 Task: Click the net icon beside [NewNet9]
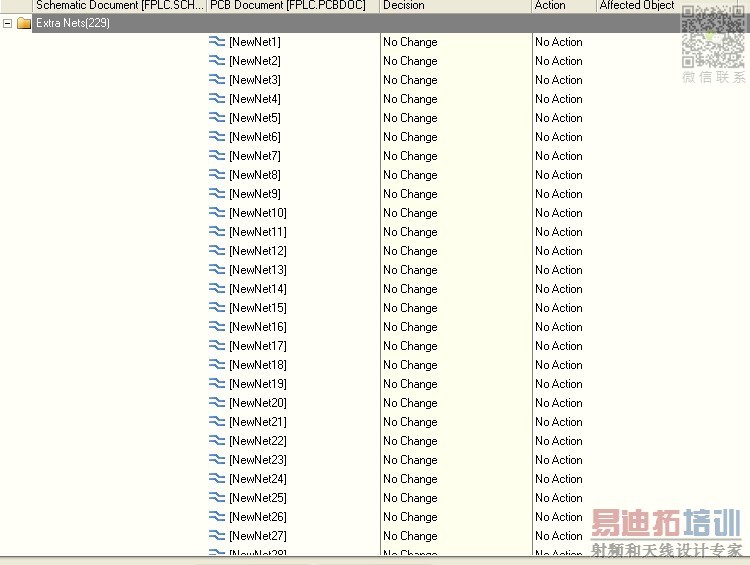tap(217, 194)
